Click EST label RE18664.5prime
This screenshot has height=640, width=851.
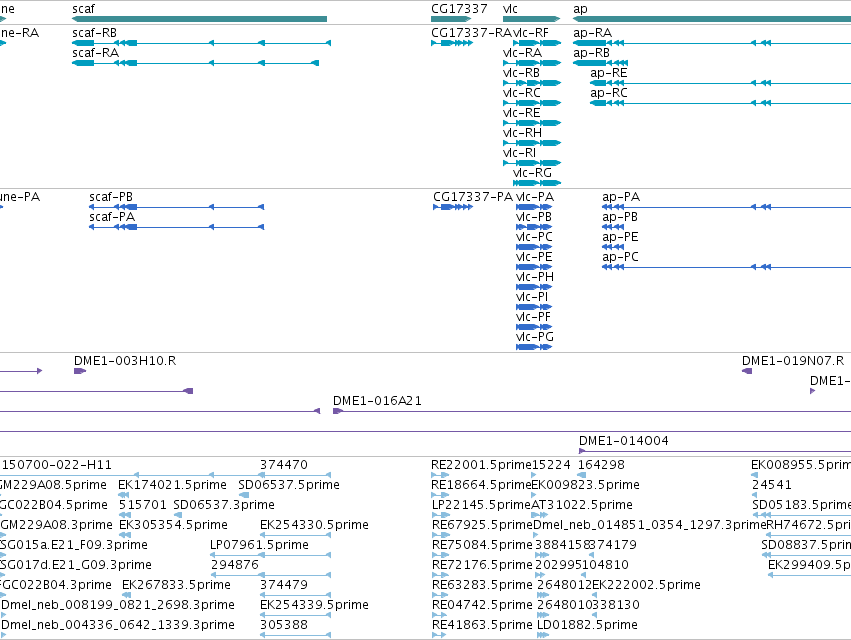(x=481, y=485)
